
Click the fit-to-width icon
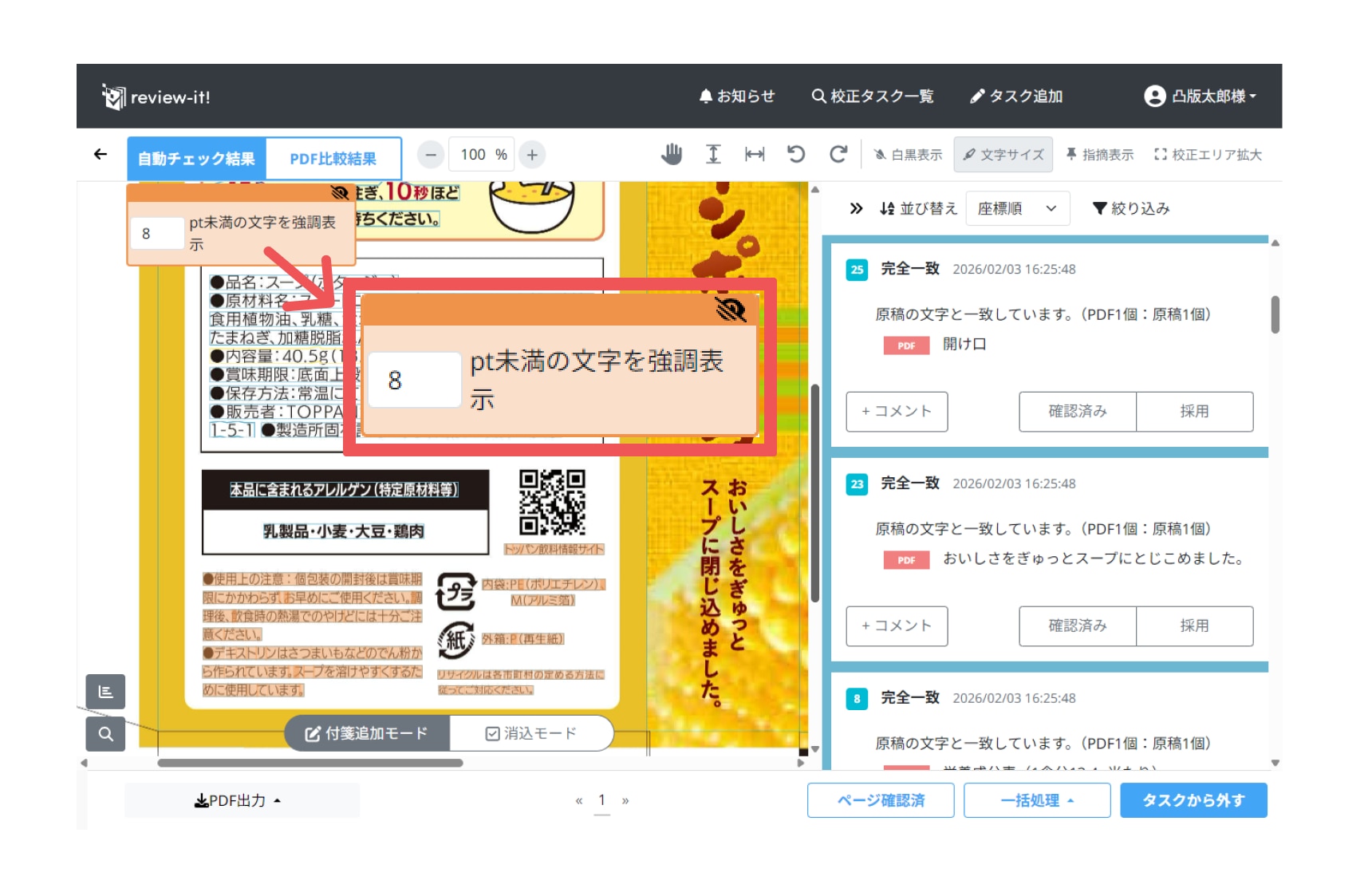click(x=754, y=154)
